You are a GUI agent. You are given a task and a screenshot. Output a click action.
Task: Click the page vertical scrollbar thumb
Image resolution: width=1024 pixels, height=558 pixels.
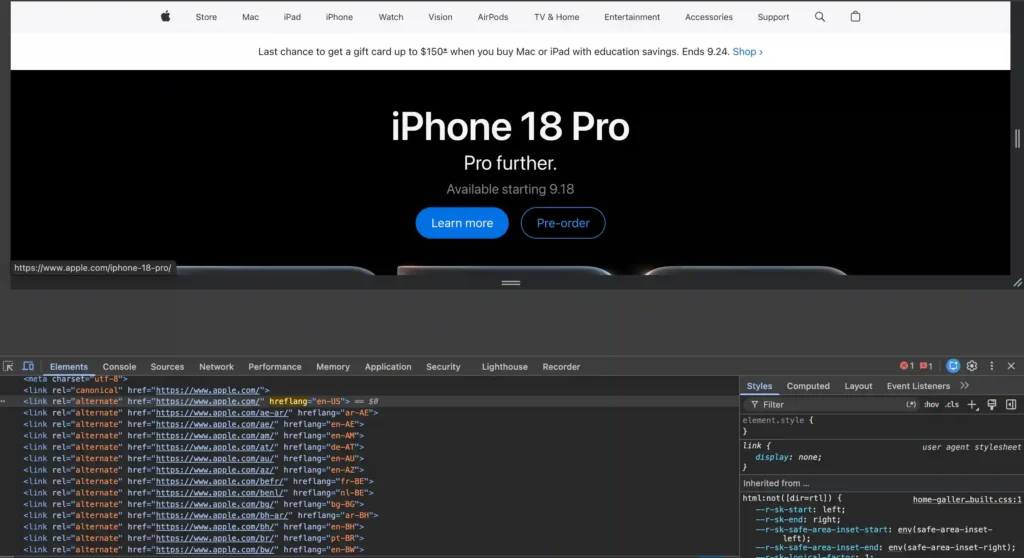tap(1017, 139)
